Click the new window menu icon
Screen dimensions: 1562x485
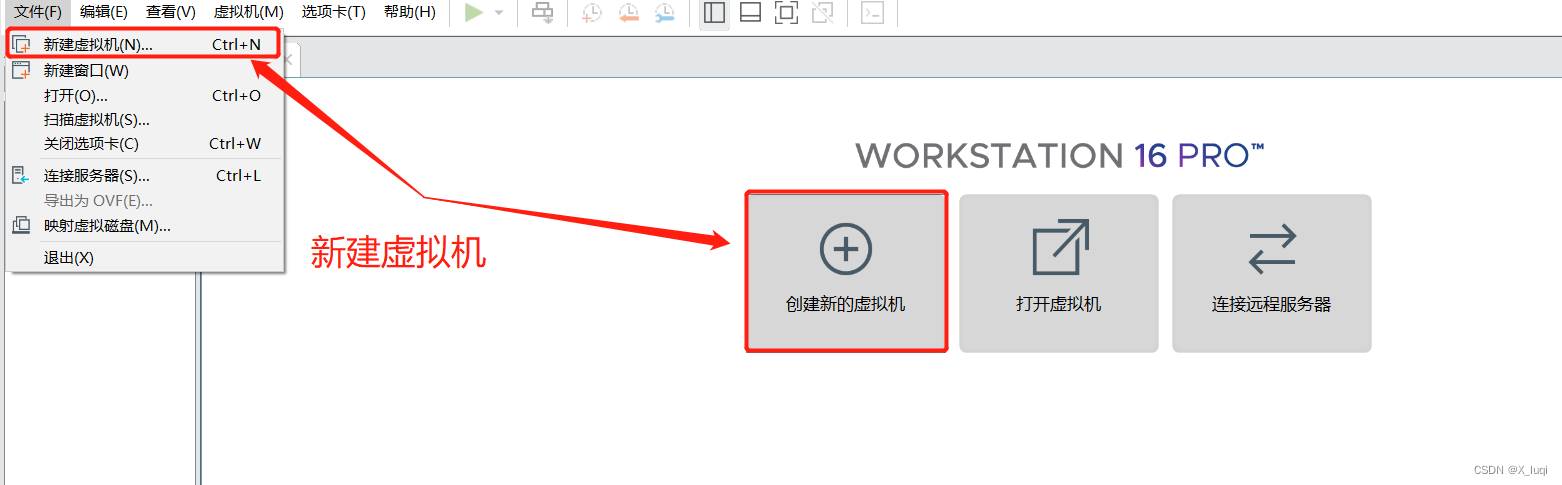pyautogui.click(x=21, y=70)
